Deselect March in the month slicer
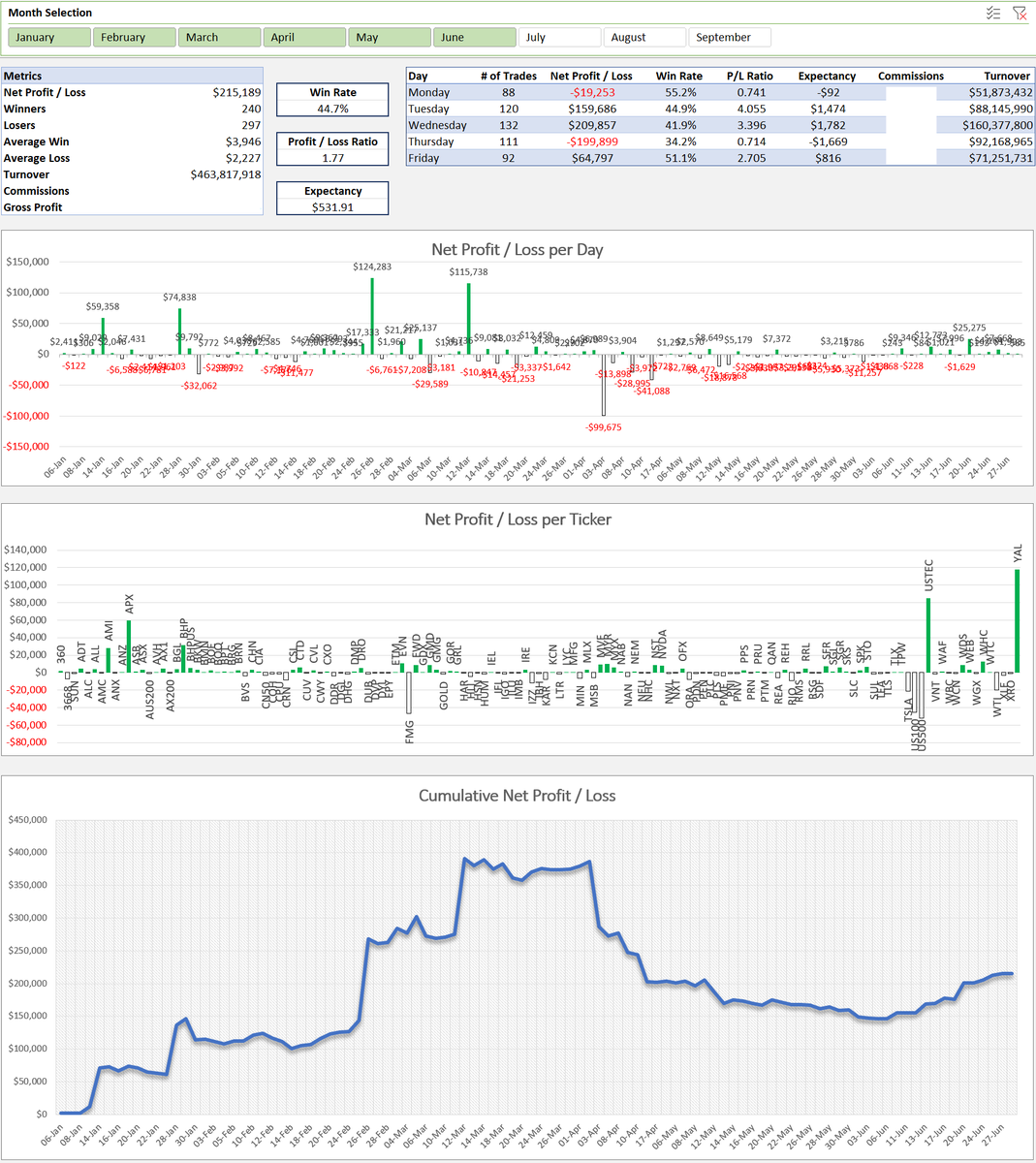Viewport: 1036px width, 1163px height. pyautogui.click(x=220, y=37)
